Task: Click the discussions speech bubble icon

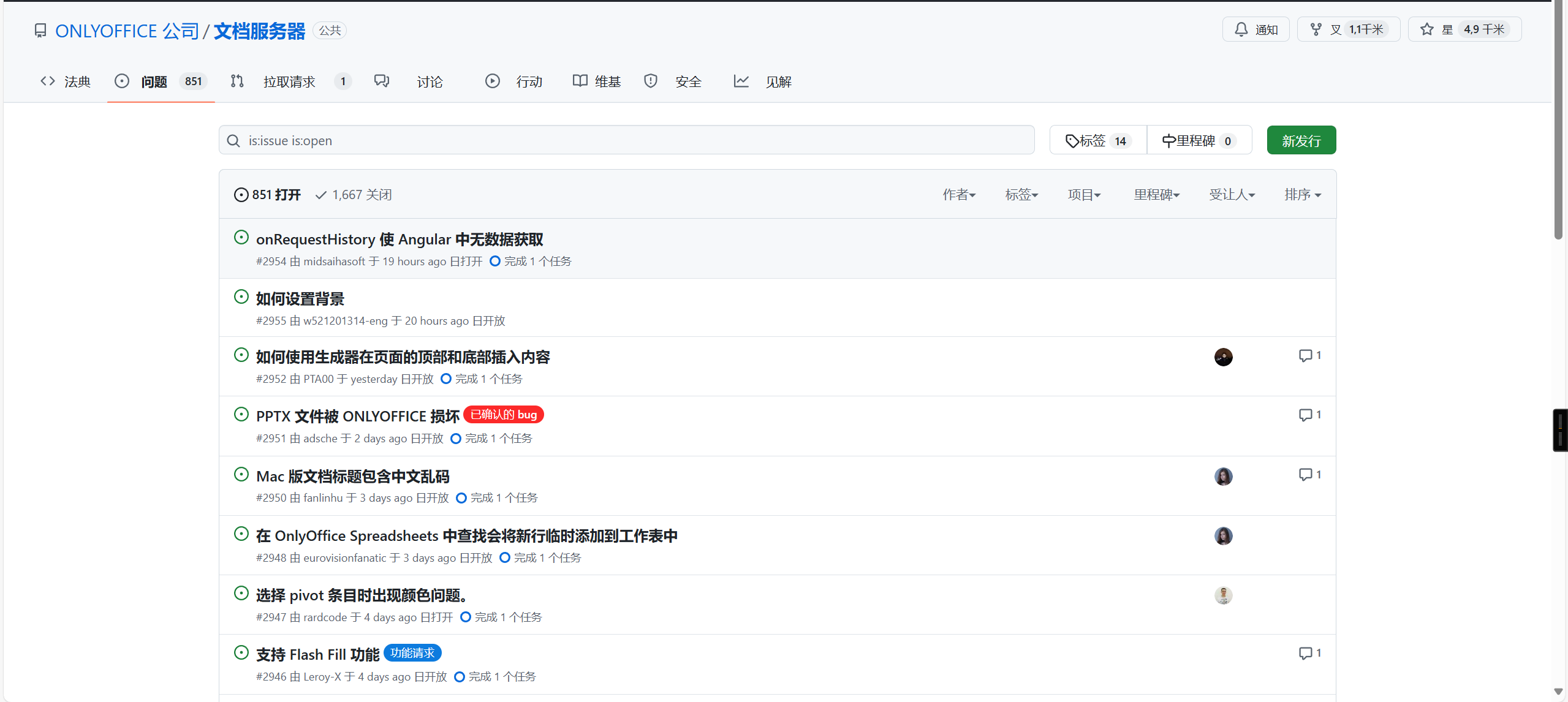Action: click(x=382, y=81)
